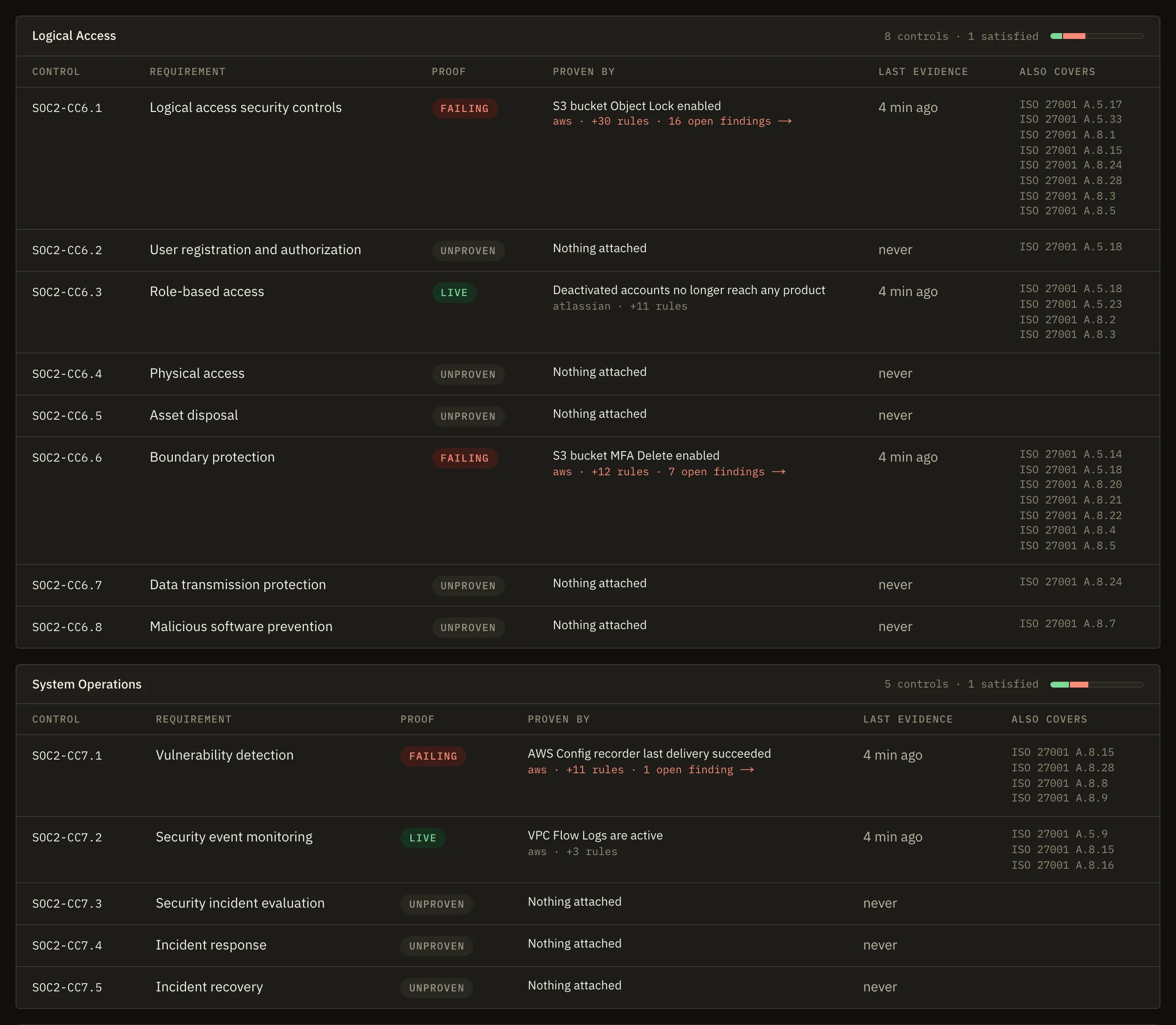Select the SOC2-CC6.1 control row

(588, 158)
